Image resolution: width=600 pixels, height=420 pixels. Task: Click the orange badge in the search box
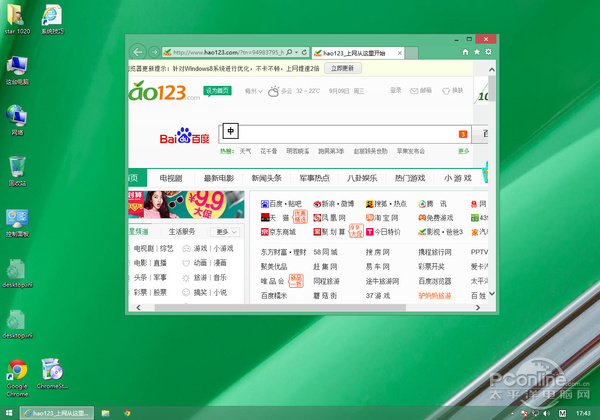click(x=463, y=134)
